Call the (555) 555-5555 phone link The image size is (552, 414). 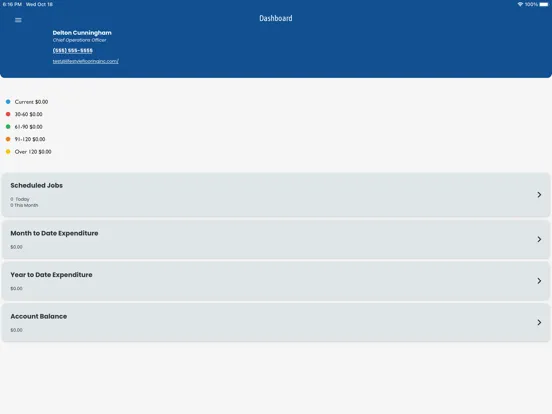(x=73, y=50)
